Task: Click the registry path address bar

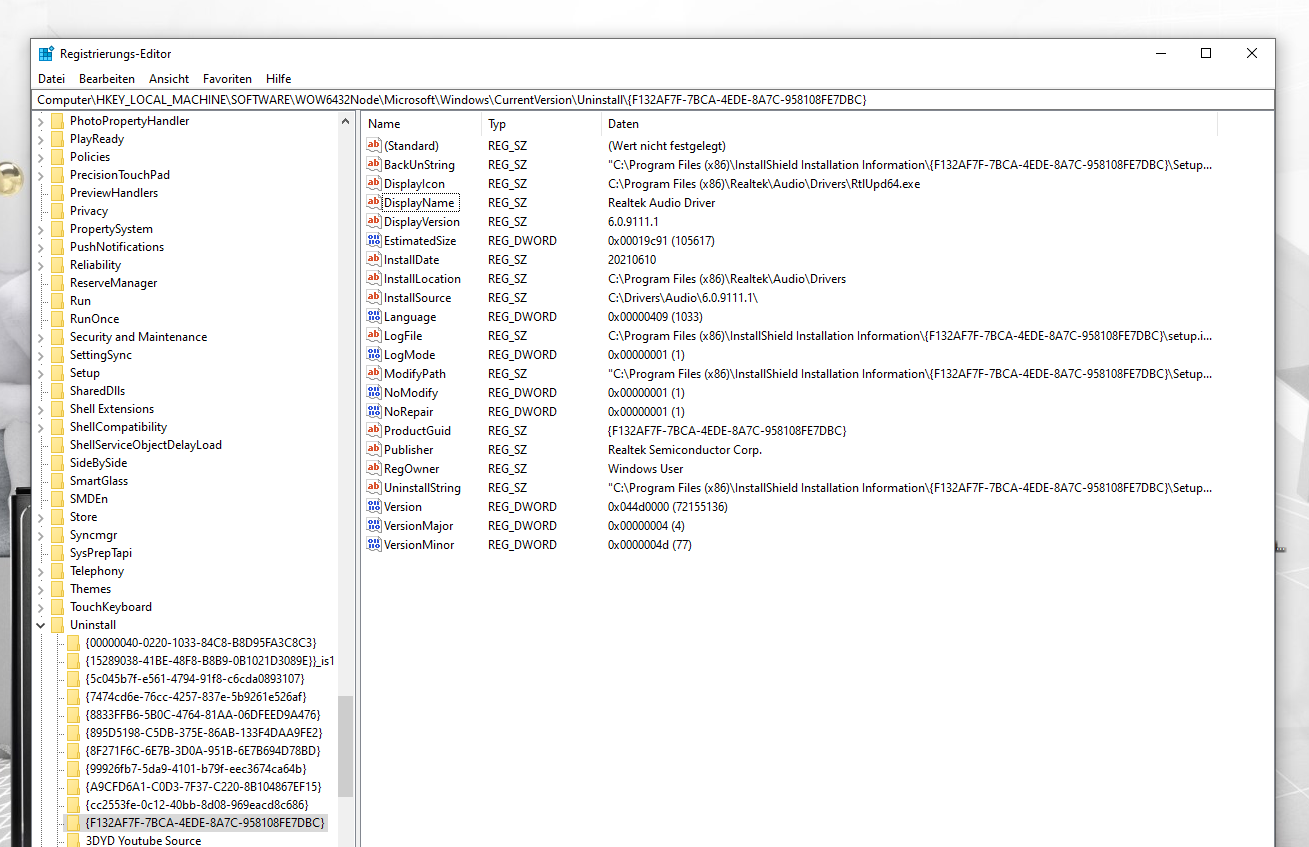Action: coord(654,100)
